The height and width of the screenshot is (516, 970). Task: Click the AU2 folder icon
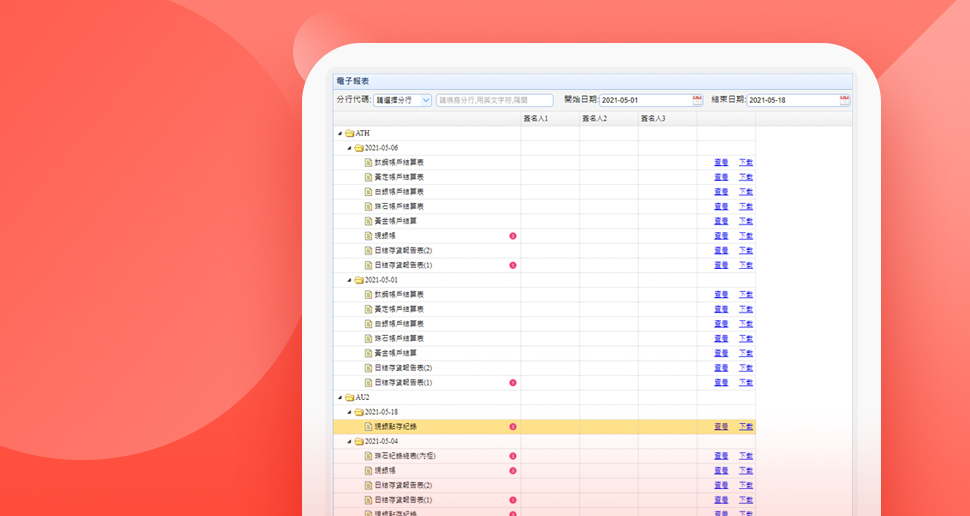click(350, 397)
